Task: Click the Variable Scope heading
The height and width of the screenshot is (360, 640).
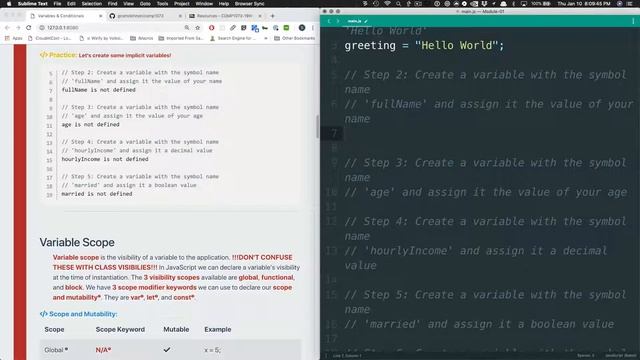Action: 77,242
